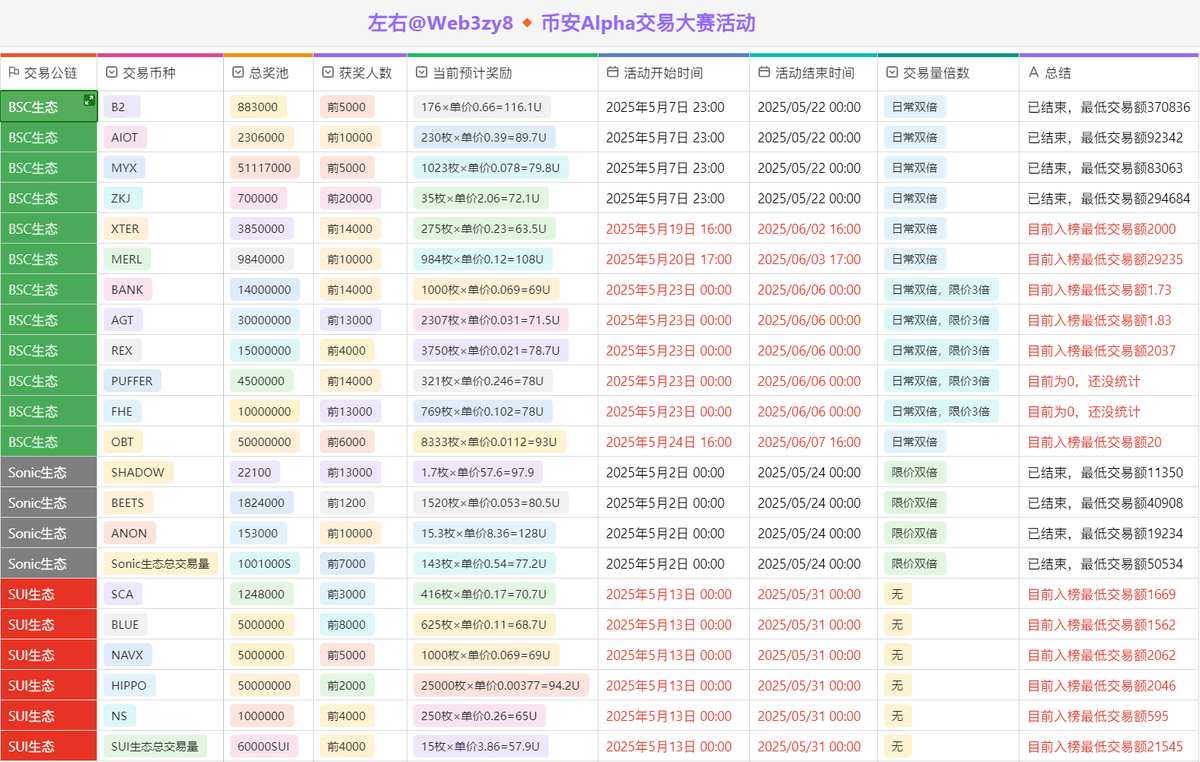Click summary 已结束,最低交易额50534
1200x762 pixels.
click(x=1105, y=564)
